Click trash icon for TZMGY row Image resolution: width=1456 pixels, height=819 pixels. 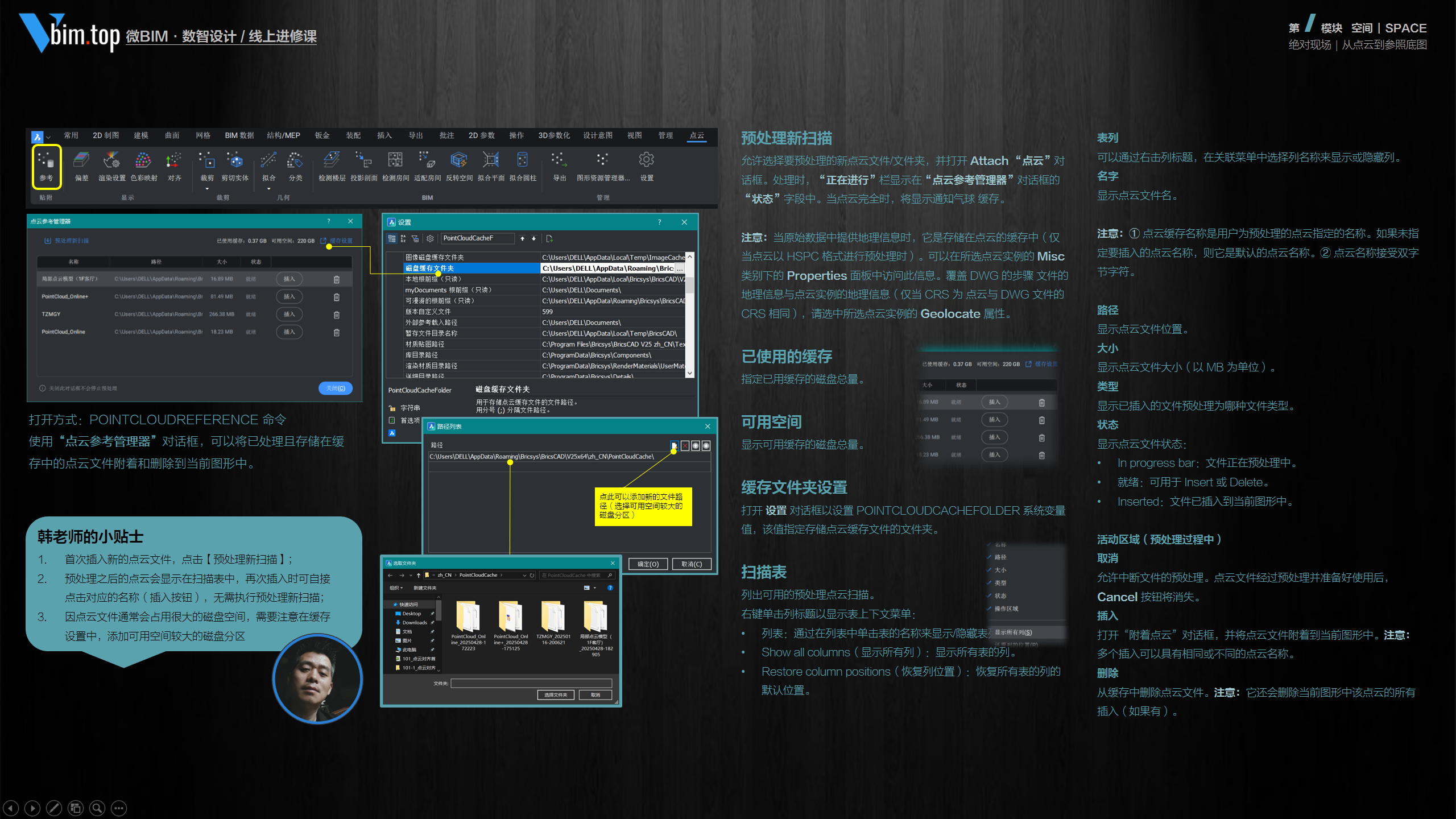click(336, 315)
